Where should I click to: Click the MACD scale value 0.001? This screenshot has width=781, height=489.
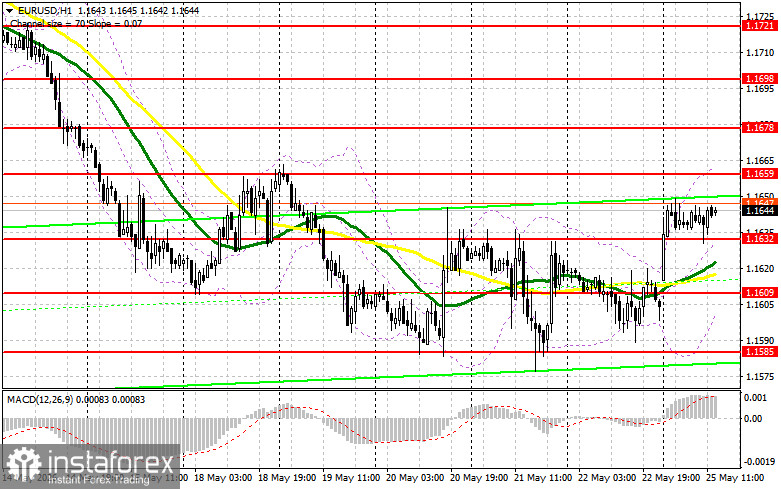pyautogui.click(x=755, y=398)
